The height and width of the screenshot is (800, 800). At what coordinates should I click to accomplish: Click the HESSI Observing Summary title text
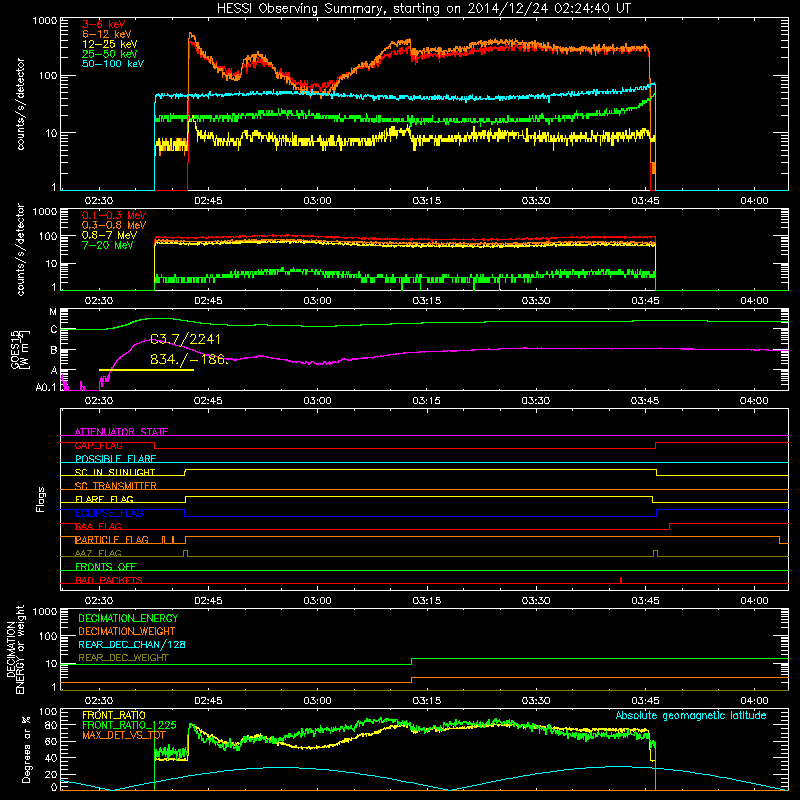pos(424,8)
